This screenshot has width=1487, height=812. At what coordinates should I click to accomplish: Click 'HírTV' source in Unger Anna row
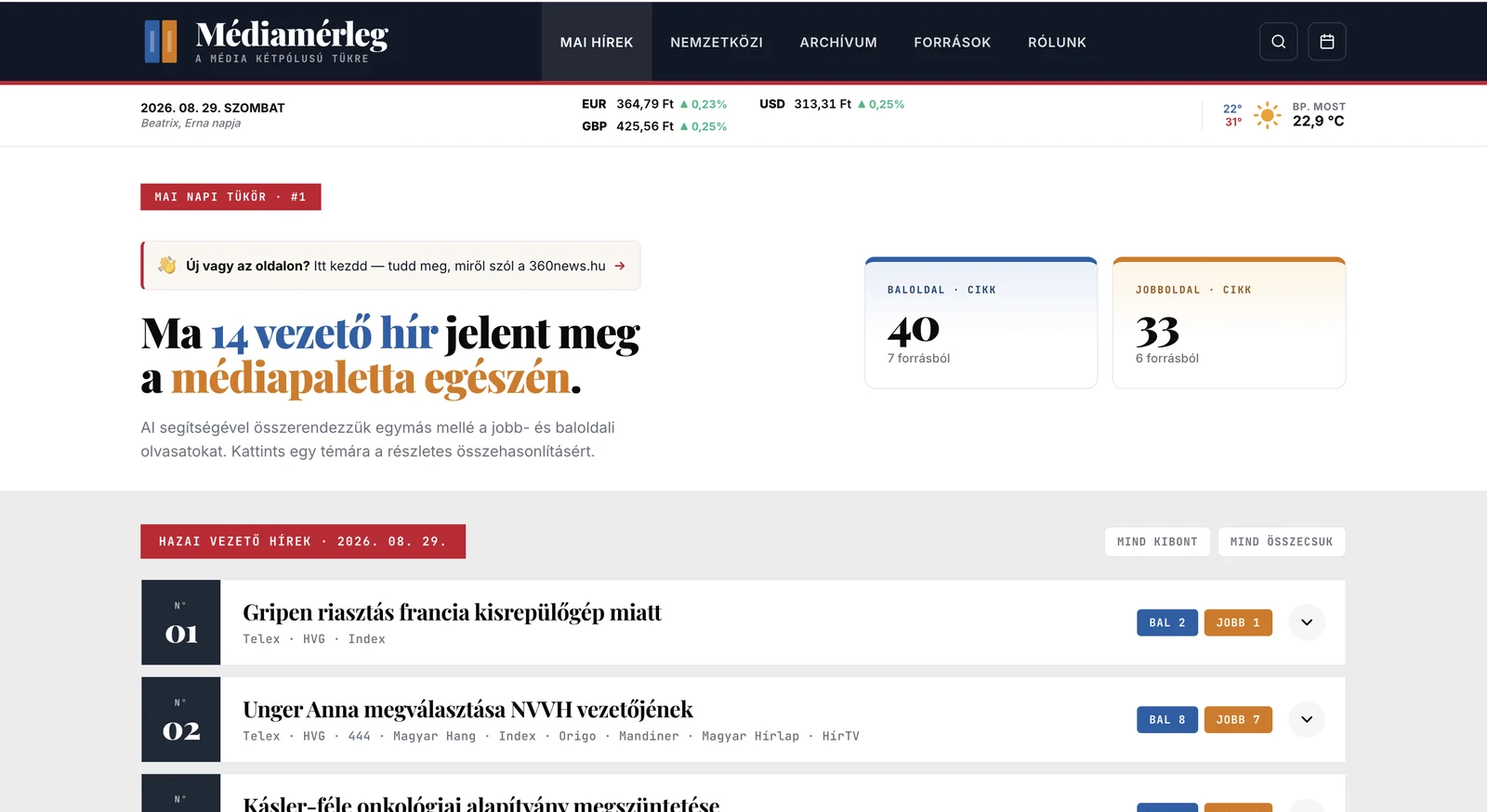click(x=840, y=736)
